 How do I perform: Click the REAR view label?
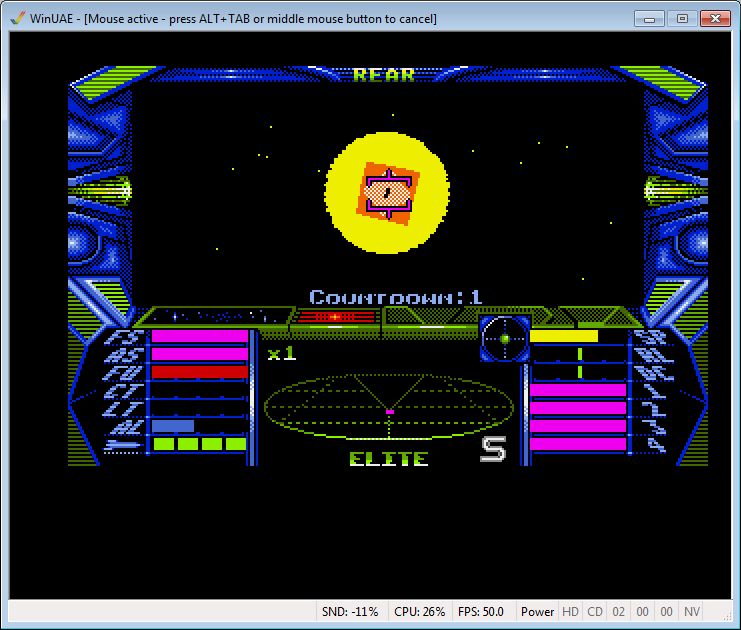(384, 75)
